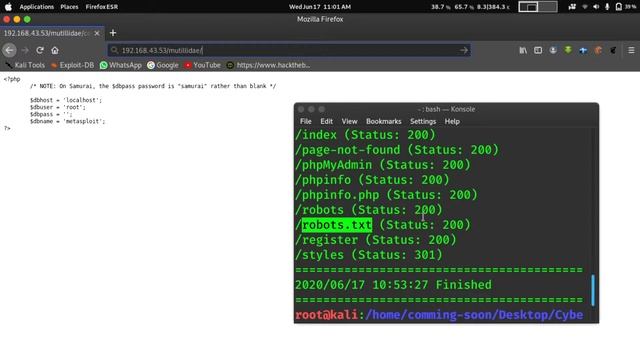Click the Konsole window title bar
The height and width of the screenshot is (360, 640).
pos(447,109)
